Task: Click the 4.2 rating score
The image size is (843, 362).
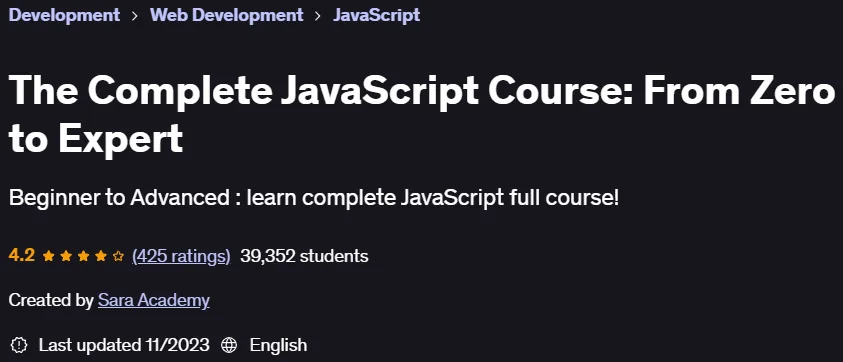Action: (x=22, y=255)
